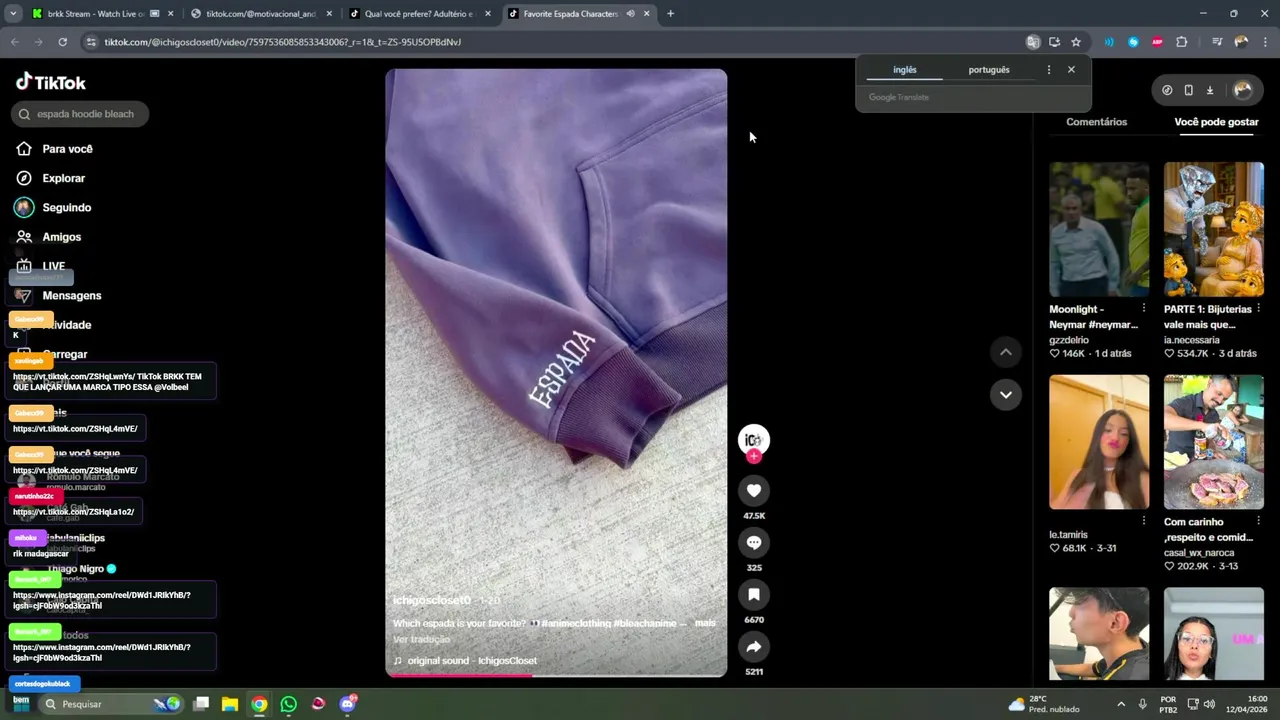Image resolution: width=1280 pixels, height=720 pixels.
Task: Save the video with the bookmark icon
Action: click(754, 594)
